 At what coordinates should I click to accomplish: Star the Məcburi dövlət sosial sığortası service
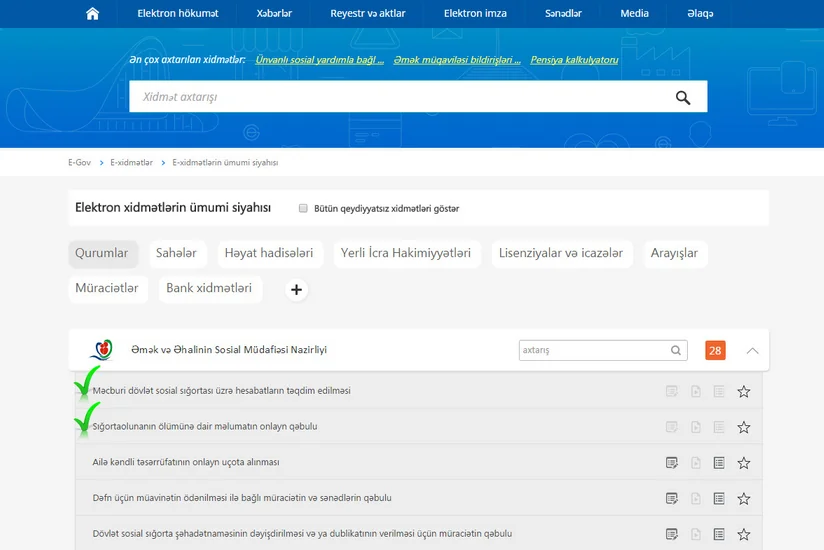click(744, 391)
